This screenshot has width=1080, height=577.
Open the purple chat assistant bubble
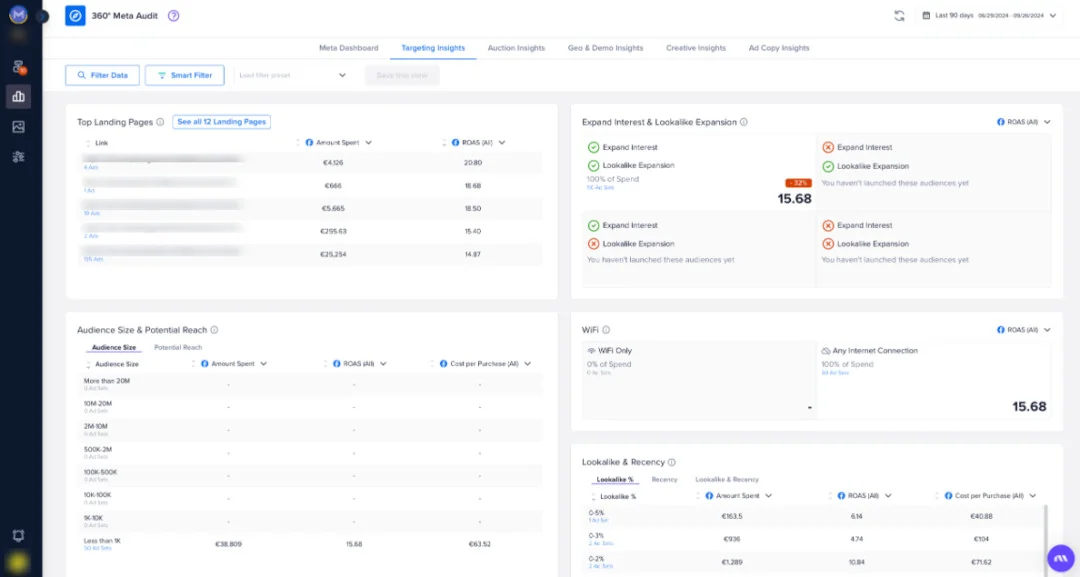(x=1061, y=558)
